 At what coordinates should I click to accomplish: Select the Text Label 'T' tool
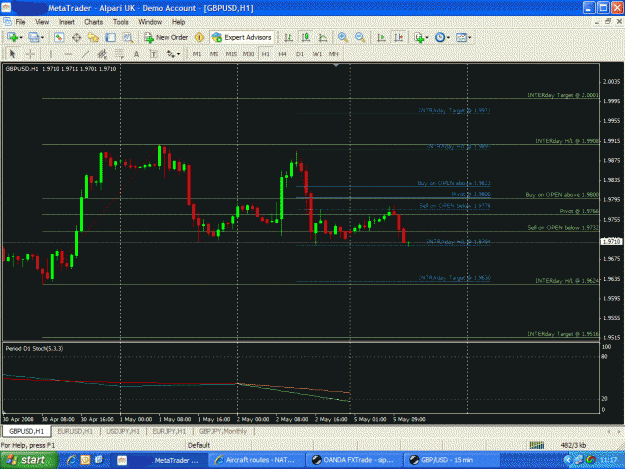(153, 54)
